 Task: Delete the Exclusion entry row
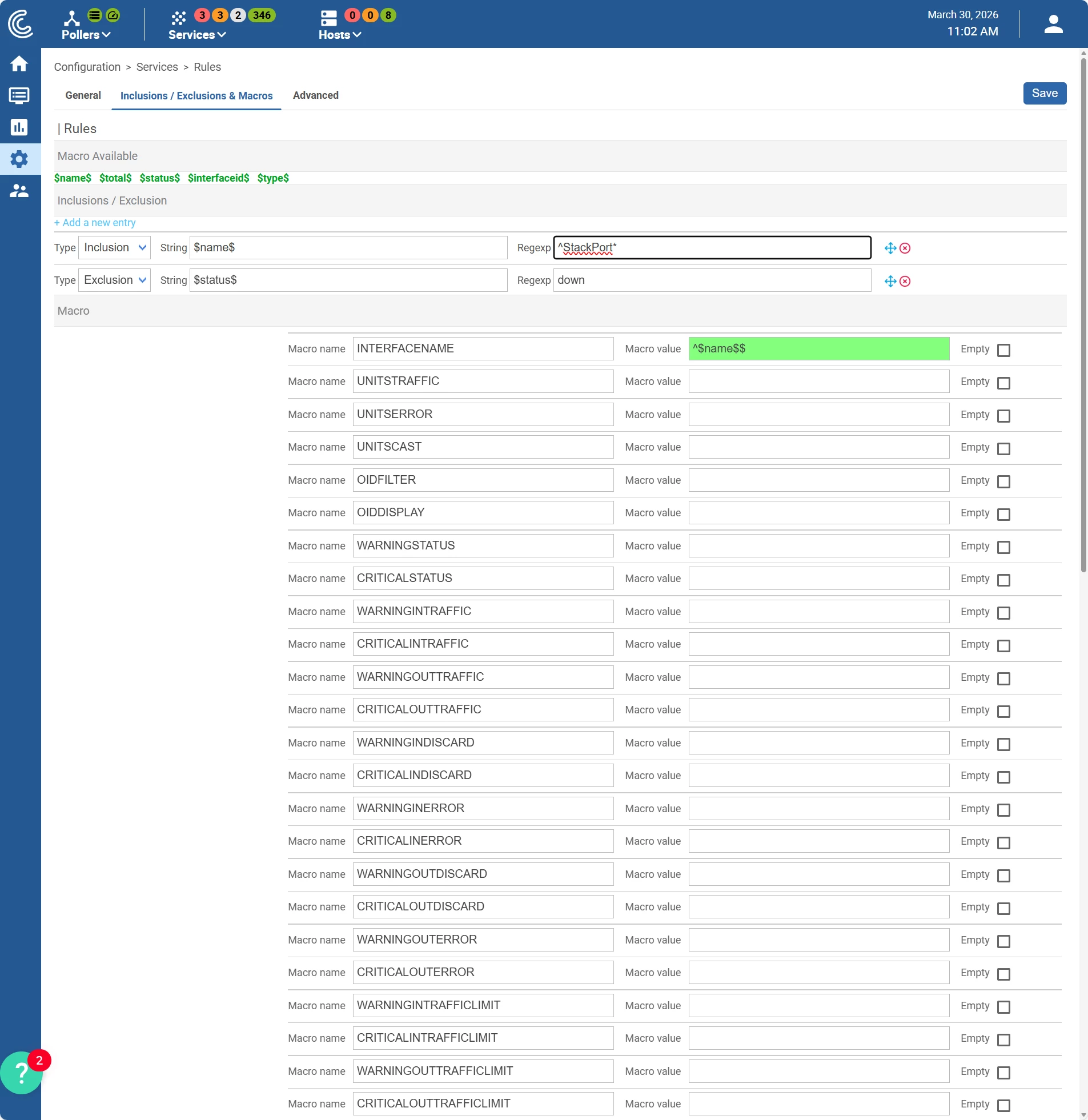tap(905, 281)
